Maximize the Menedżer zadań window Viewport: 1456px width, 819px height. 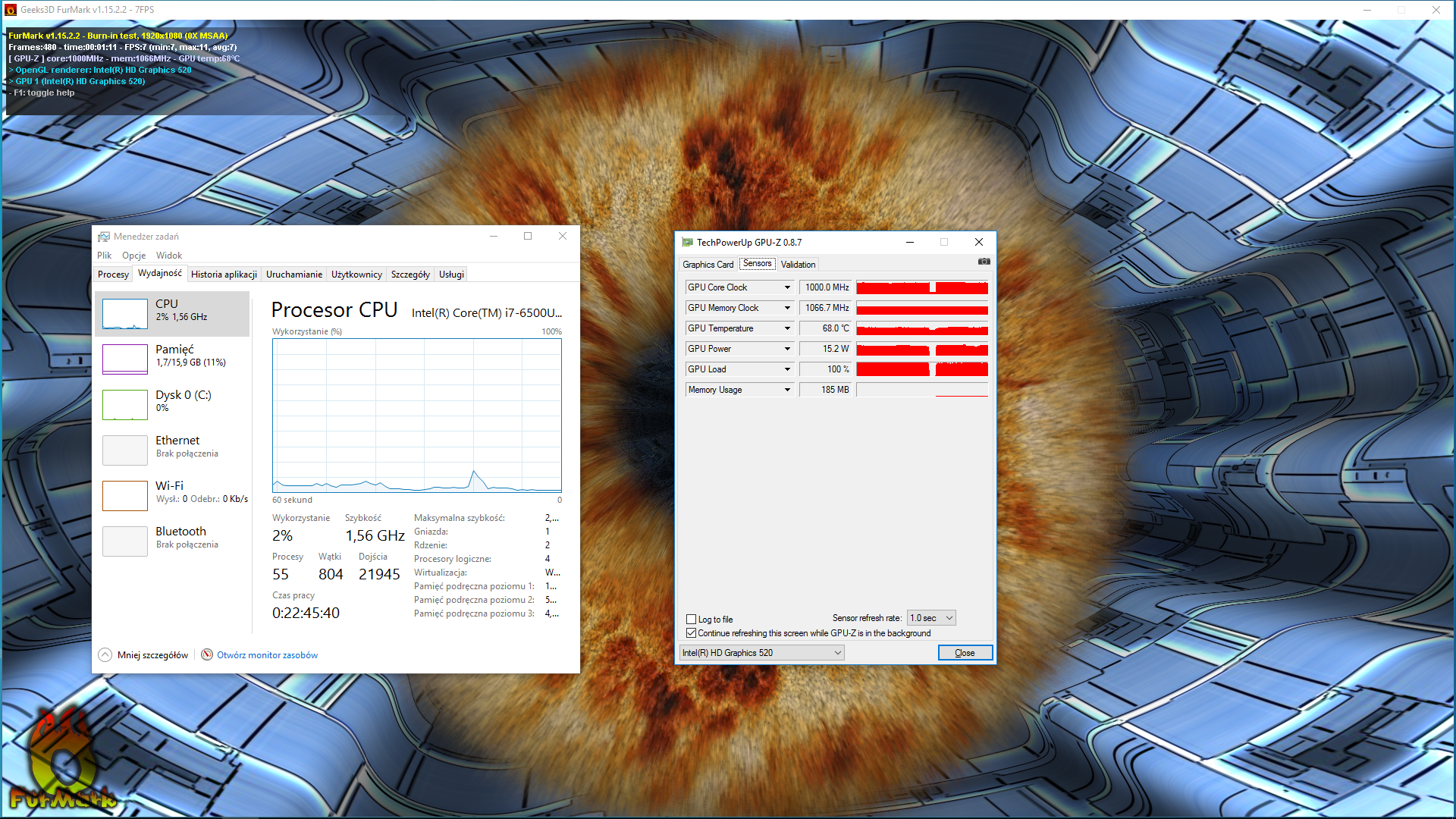(x=528, y=237)
